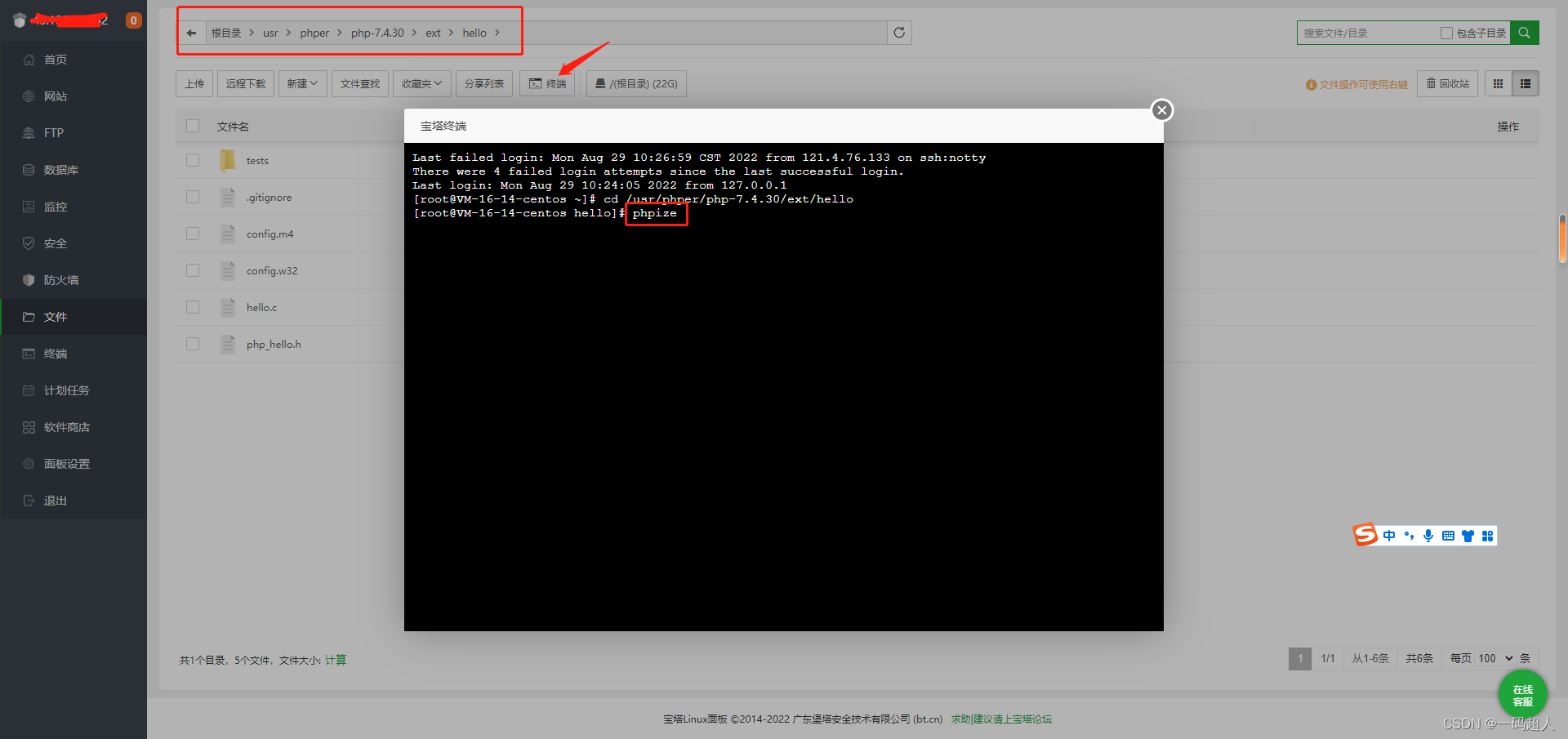This screenshot has width=1568, height=739.
Task: Open the online support chat bubble
Action: pos(1522,695)
